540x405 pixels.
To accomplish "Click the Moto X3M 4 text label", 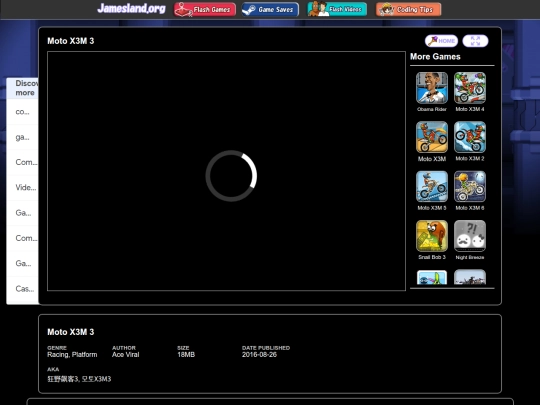I will (x=470, y=109).
